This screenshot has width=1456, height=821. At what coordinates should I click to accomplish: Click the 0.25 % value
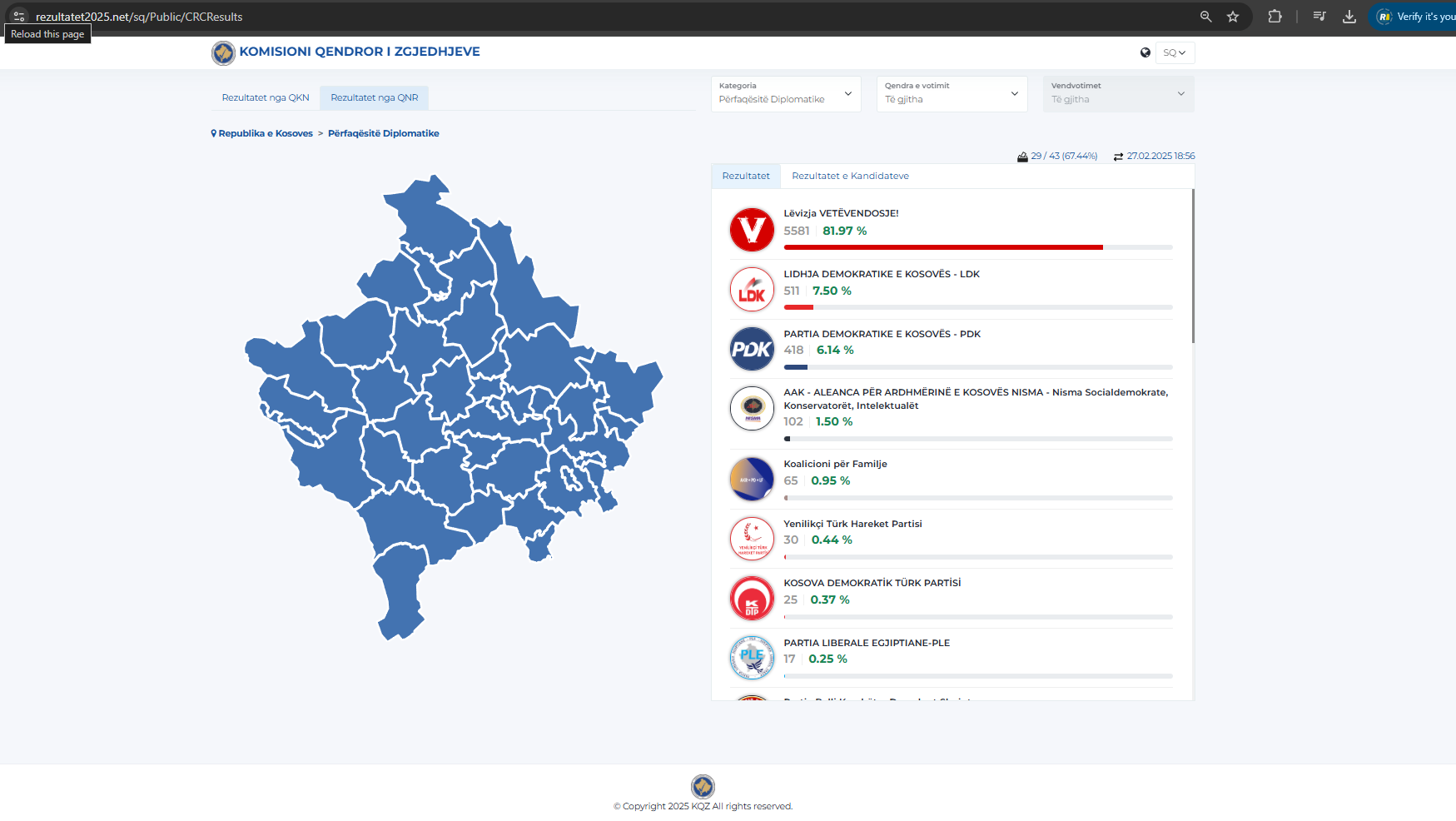point(827,659)
